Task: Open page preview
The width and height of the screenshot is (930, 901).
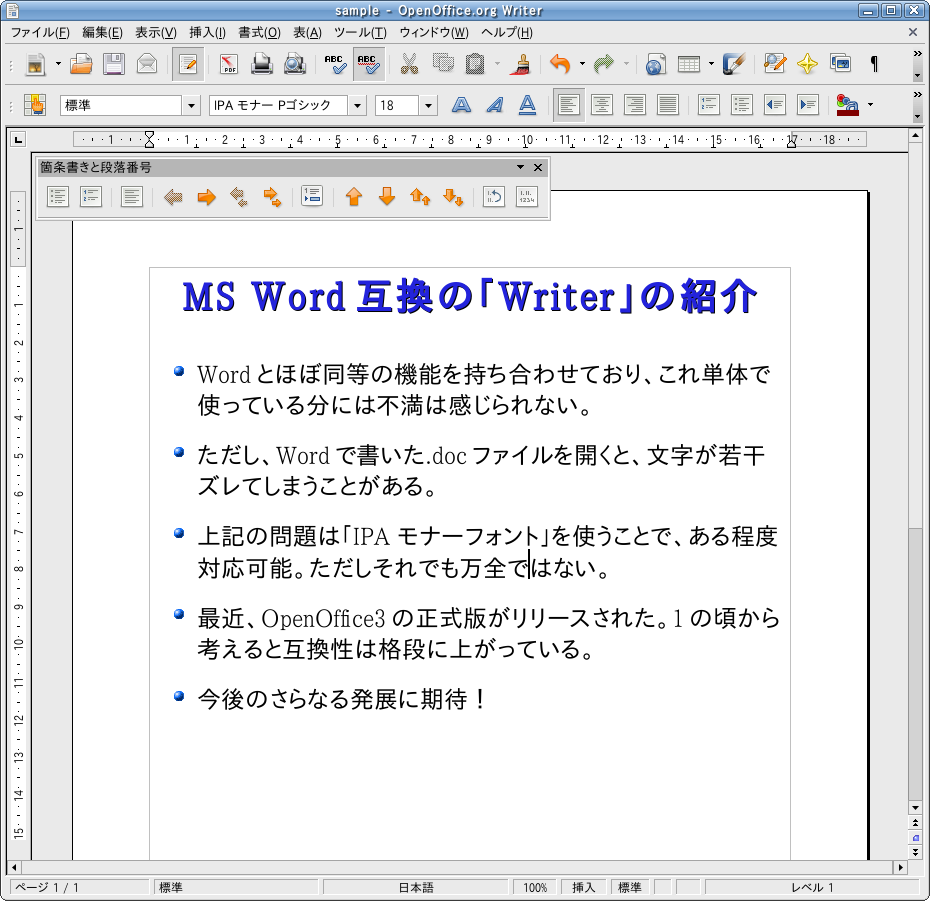Action: (x=294, y=63)
